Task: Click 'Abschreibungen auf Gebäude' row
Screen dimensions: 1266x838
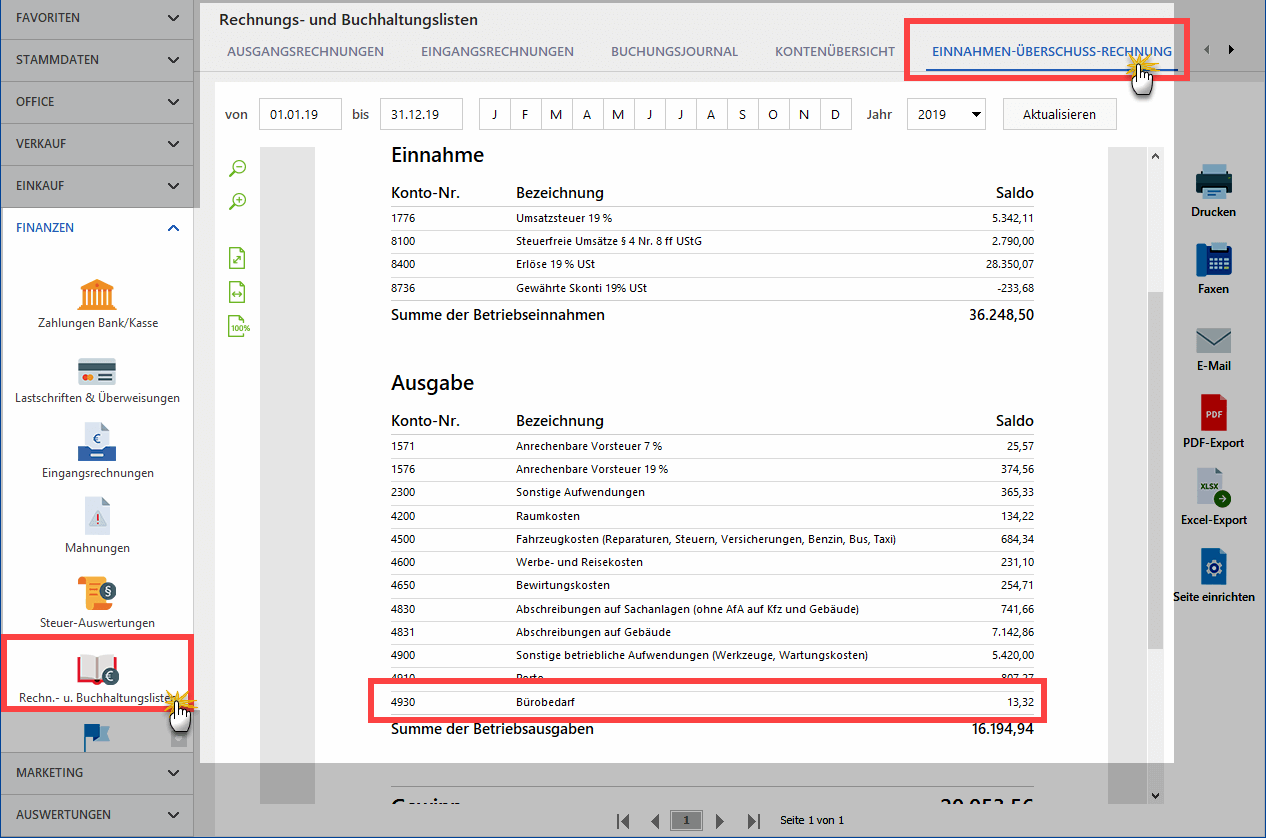Action: 712,632
